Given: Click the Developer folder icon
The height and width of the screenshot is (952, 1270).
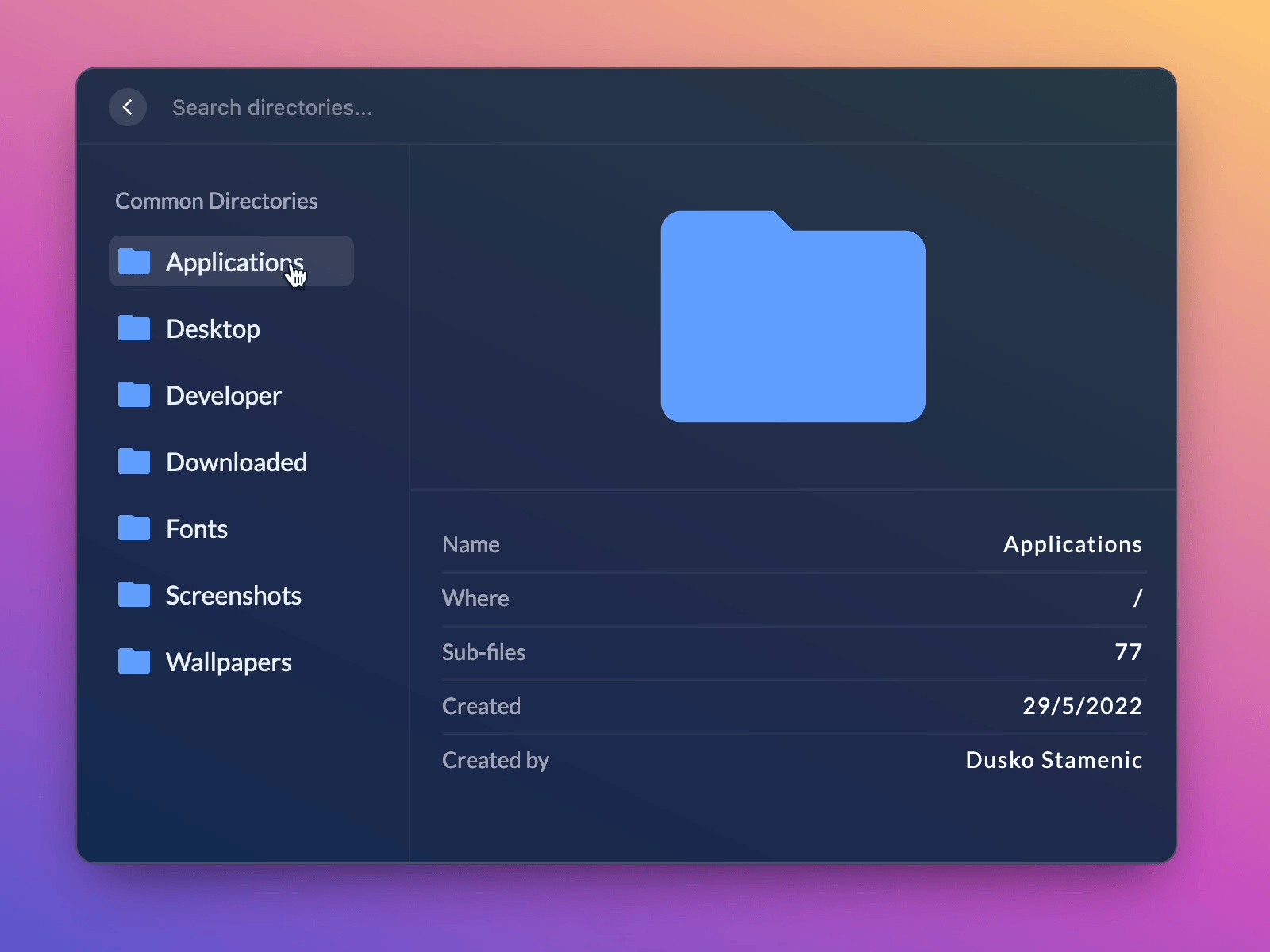Looking at the screenshot, I should point(133,394).
